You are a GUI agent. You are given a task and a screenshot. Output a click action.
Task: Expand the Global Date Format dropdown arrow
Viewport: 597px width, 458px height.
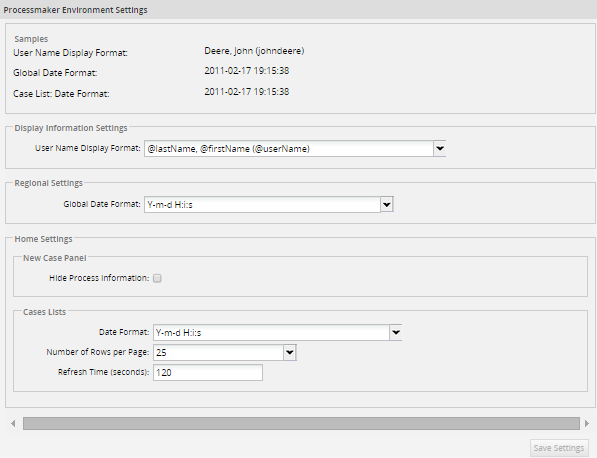point(387,204)
